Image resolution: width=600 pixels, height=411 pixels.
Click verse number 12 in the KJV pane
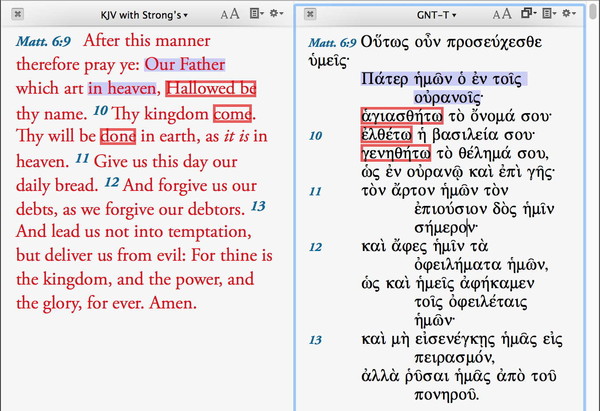112,182
